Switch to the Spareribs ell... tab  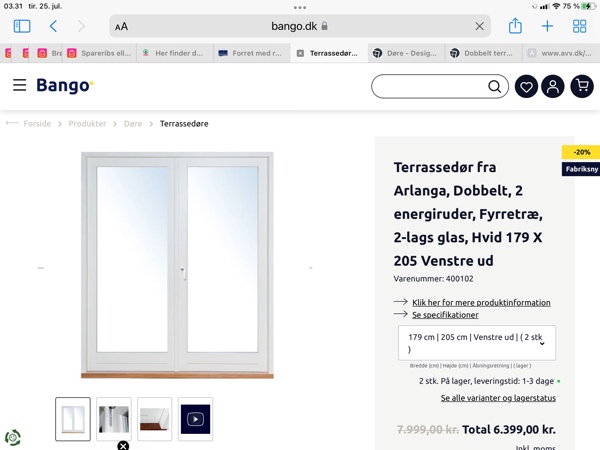click(x=99, y=53)
